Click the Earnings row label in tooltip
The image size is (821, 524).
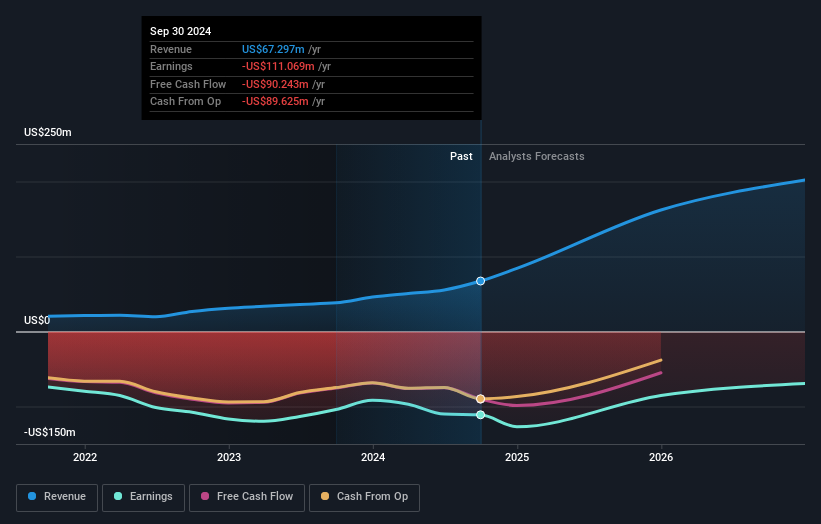pyautogui.click(x=171, y=66)
